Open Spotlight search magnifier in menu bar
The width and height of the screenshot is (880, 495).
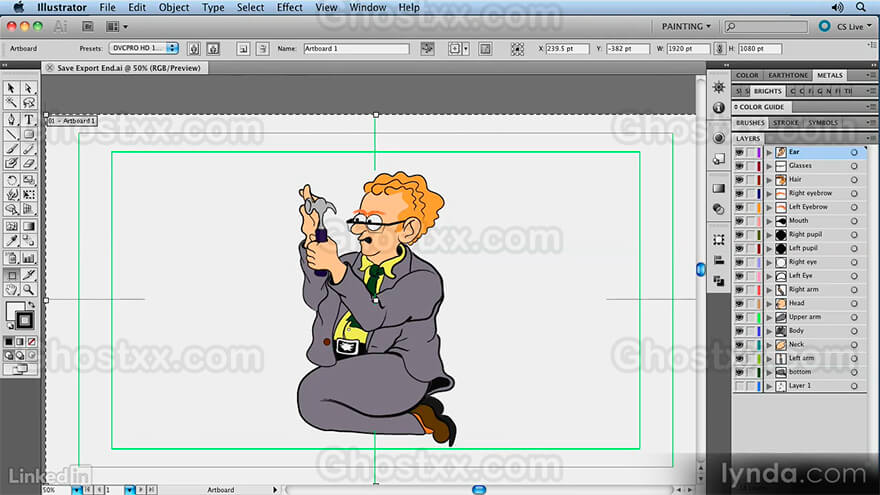tap(860, 7)
